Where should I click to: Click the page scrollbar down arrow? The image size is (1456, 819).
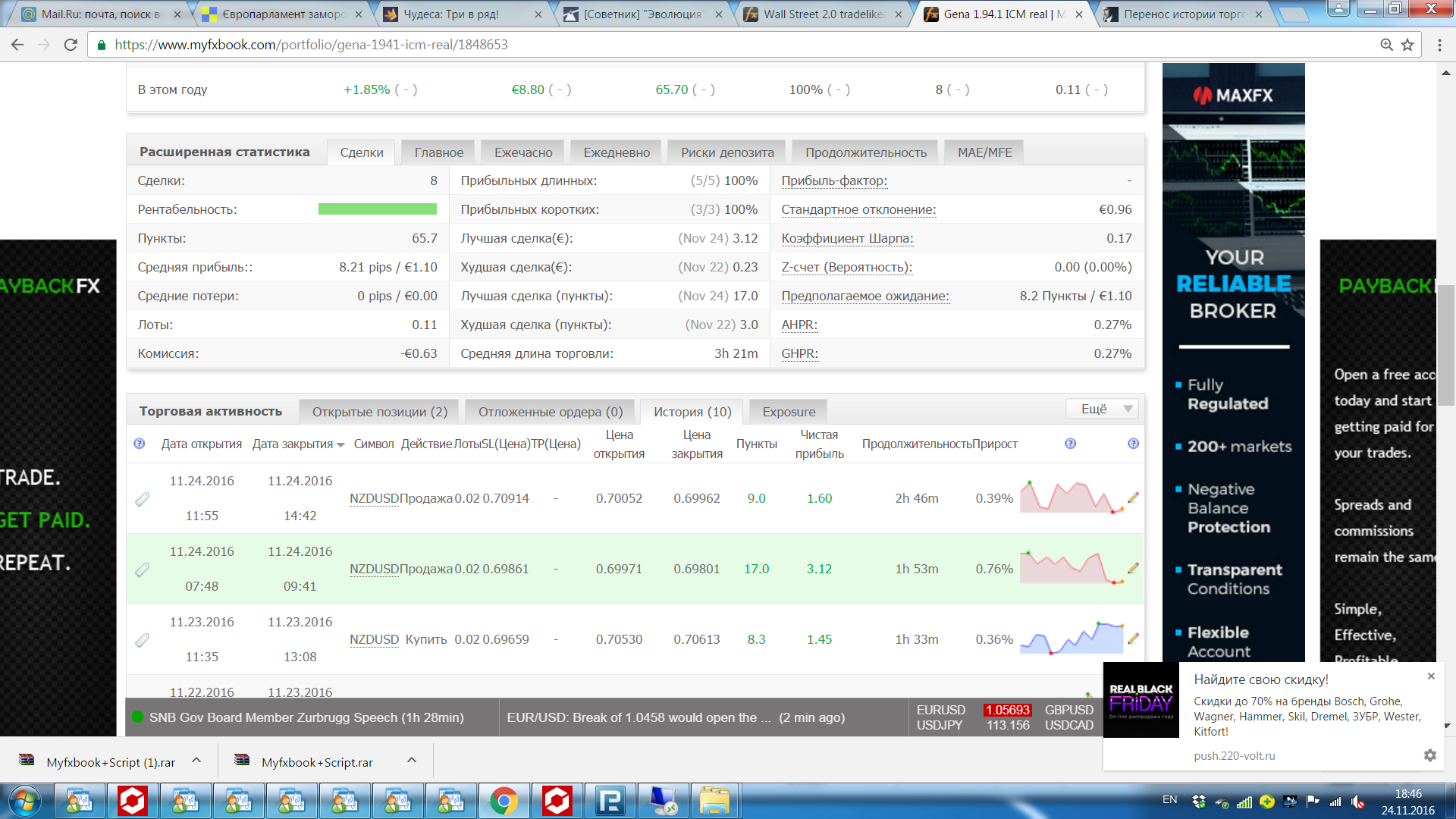click(x=1446, y=726)
